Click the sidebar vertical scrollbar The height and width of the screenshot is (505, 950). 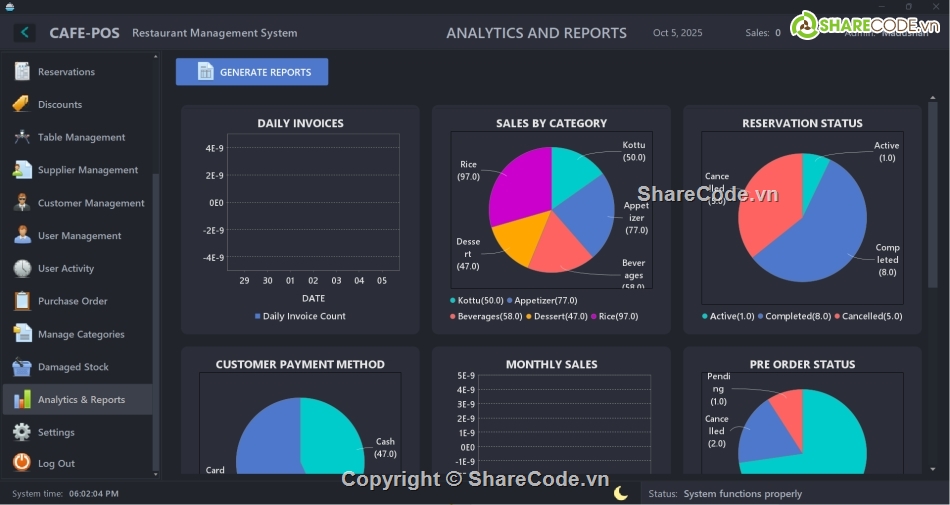coord(155,320)
